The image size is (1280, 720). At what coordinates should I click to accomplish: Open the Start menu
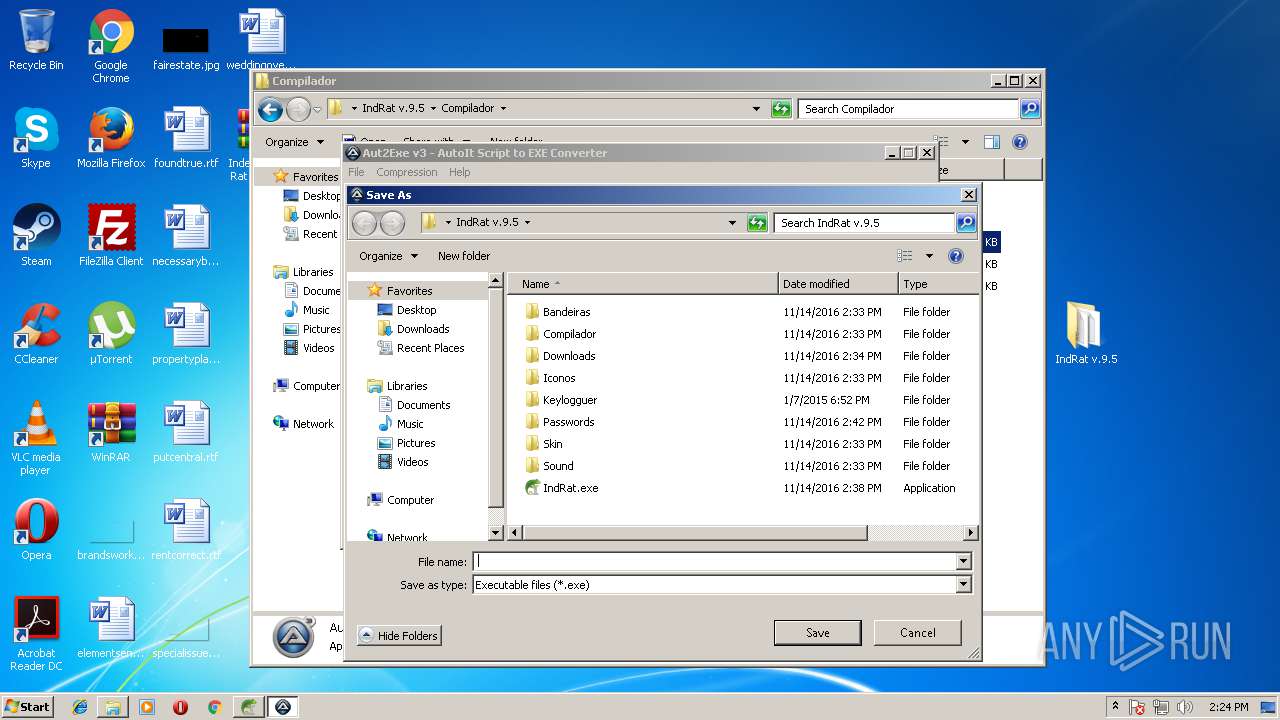pos(27,707)
